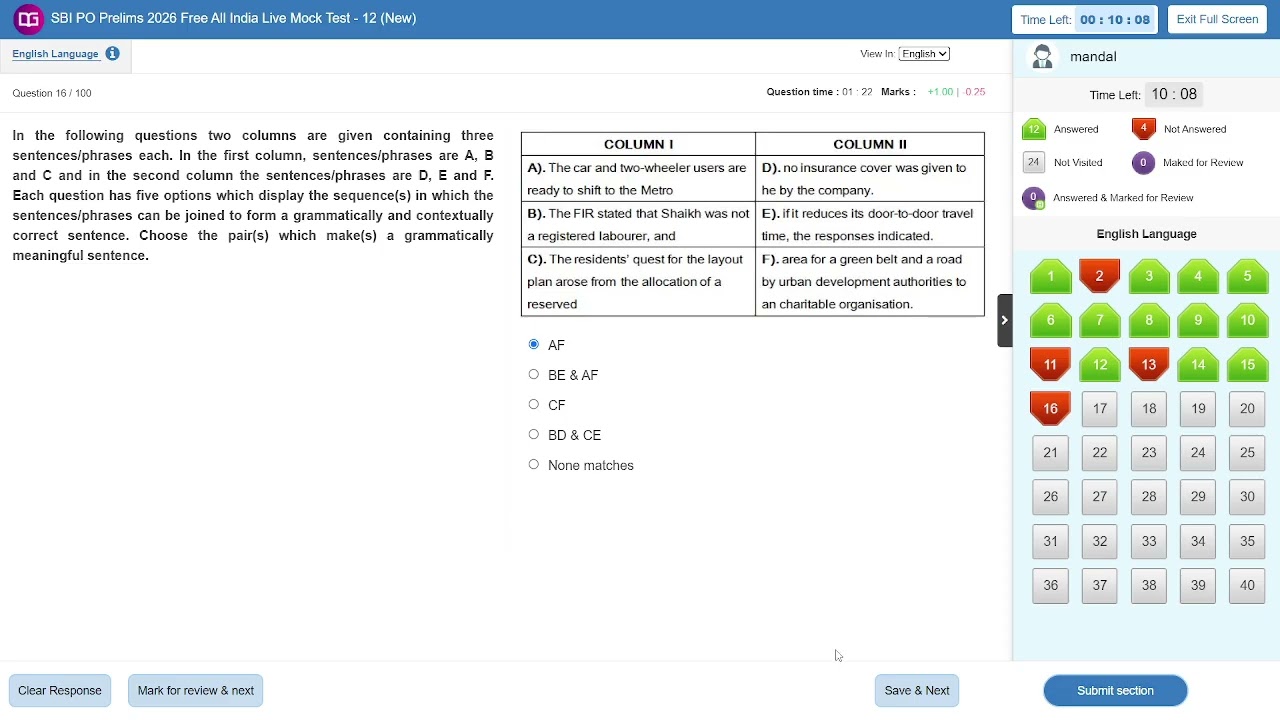Viewport: 1280px width, 720px height.
Task: Go to question 15
Action: pos(1247,365)
